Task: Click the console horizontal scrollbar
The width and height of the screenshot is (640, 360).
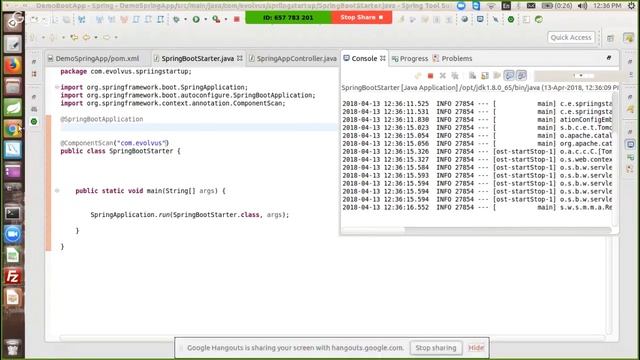Action: click(476, 230)
